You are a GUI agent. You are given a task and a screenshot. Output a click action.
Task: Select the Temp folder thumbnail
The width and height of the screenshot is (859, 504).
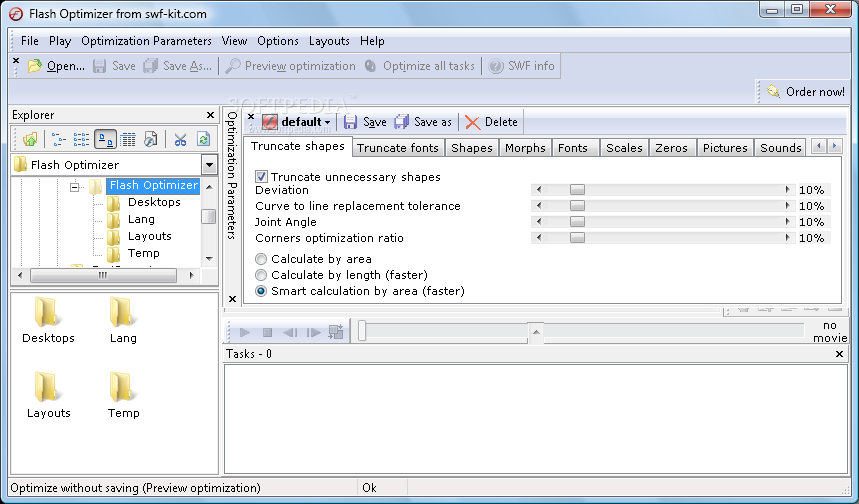[123, 395]
